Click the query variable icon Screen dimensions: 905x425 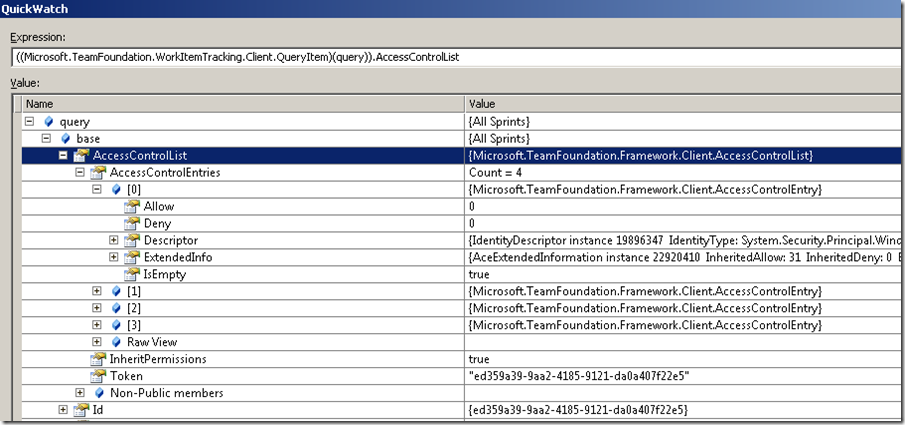[x=48, y=122]
